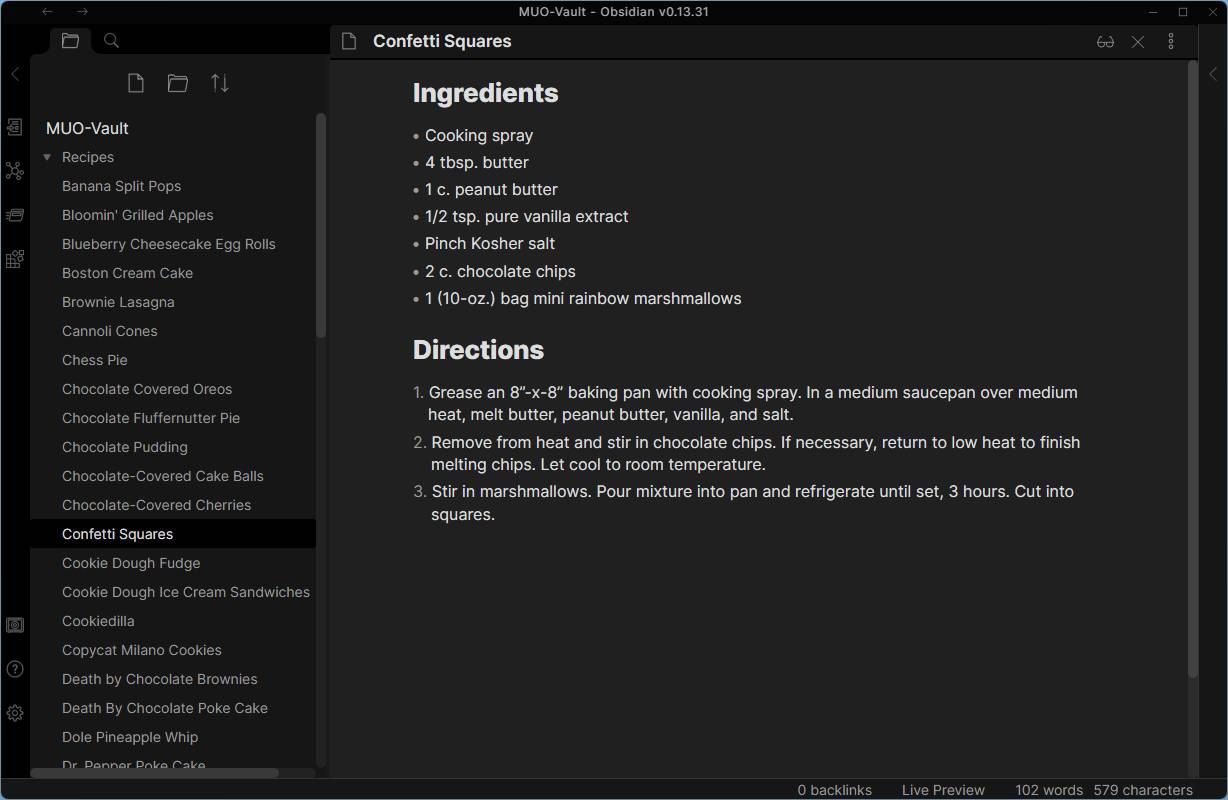
Task: Open another vault
Action: (15, 625)
